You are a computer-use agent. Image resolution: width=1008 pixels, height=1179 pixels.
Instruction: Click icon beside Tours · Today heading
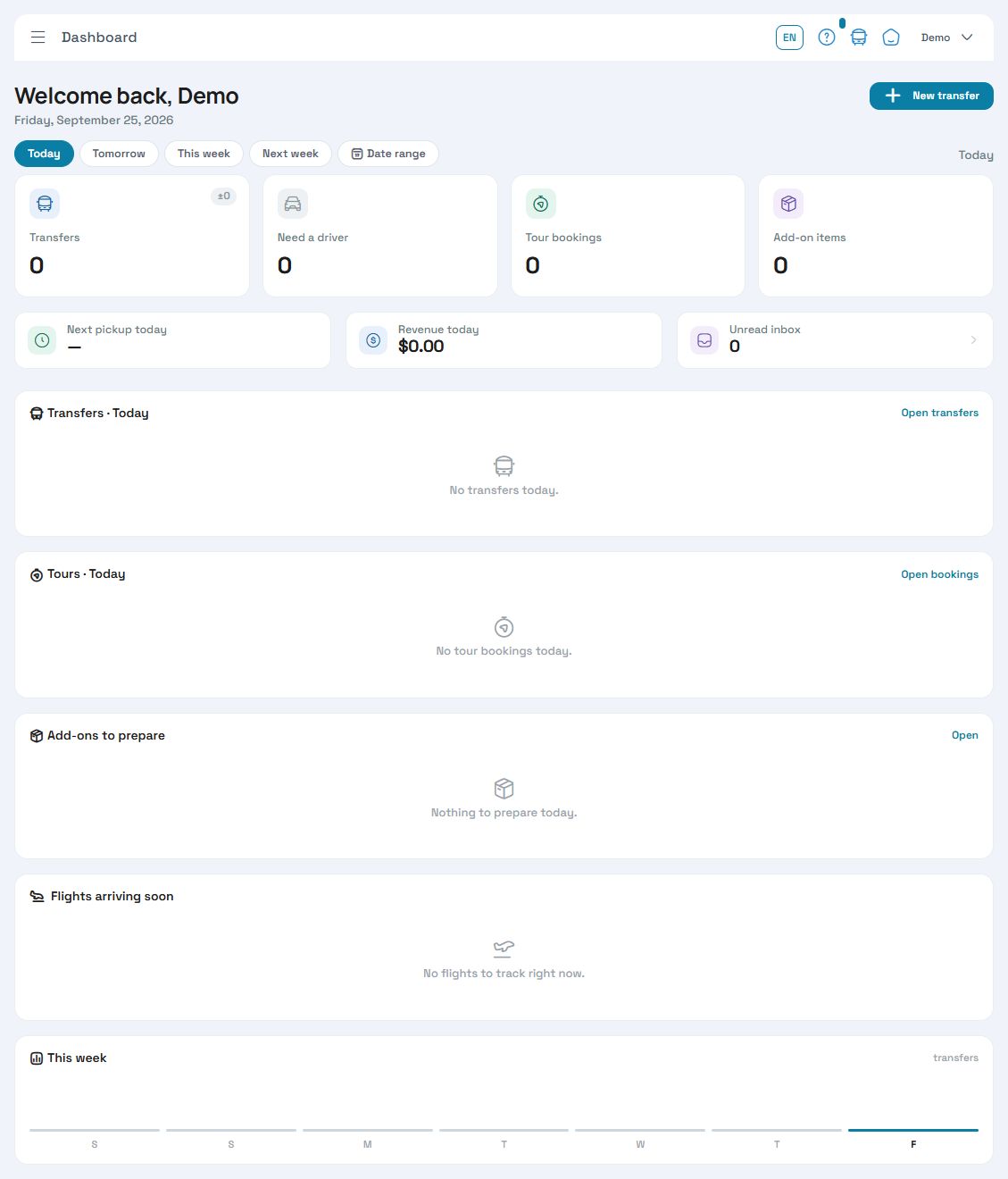click(37, 574)
